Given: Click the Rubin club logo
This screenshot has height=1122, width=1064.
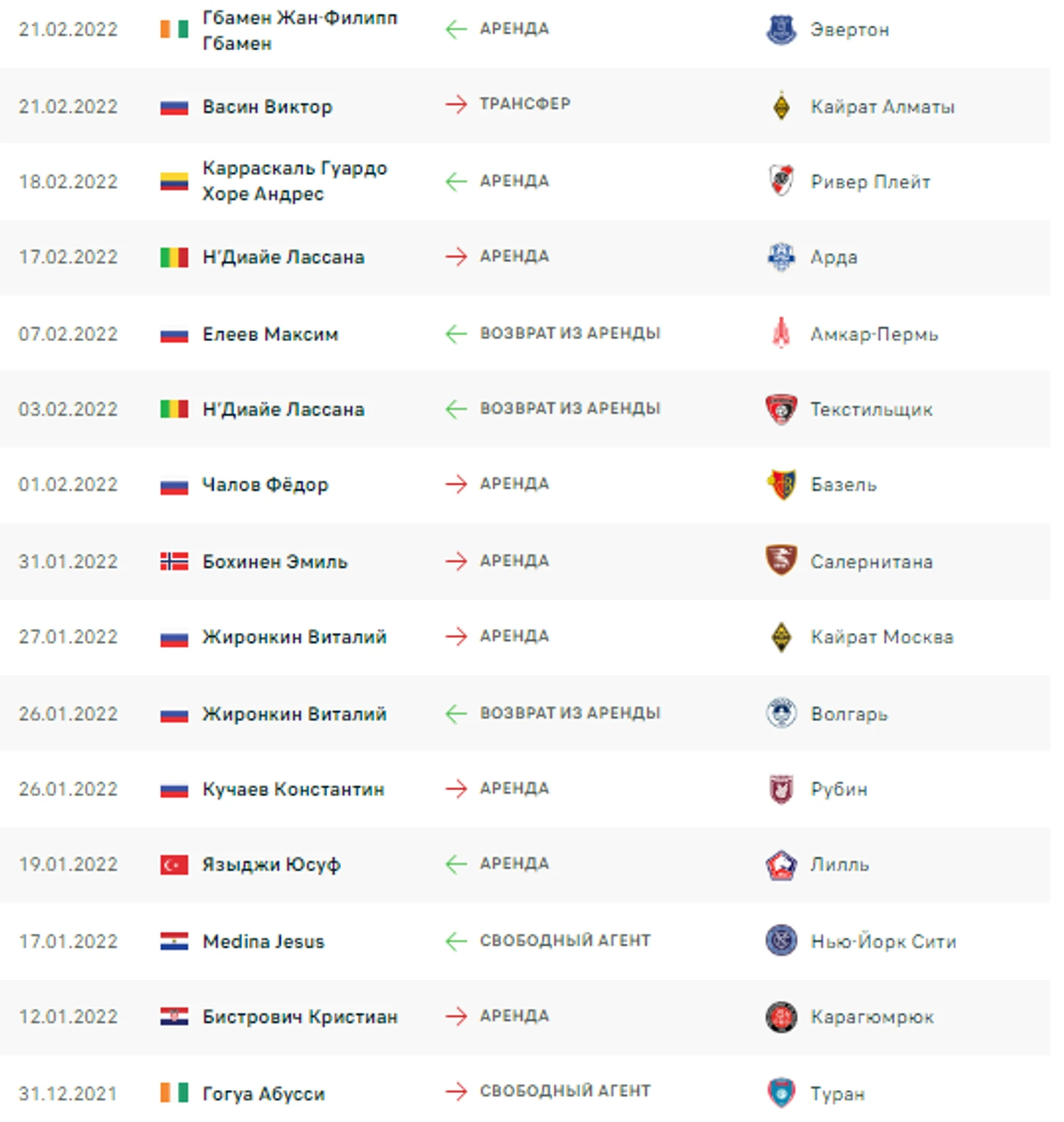Looking at the screenshot, I should [x=781, y=789].
